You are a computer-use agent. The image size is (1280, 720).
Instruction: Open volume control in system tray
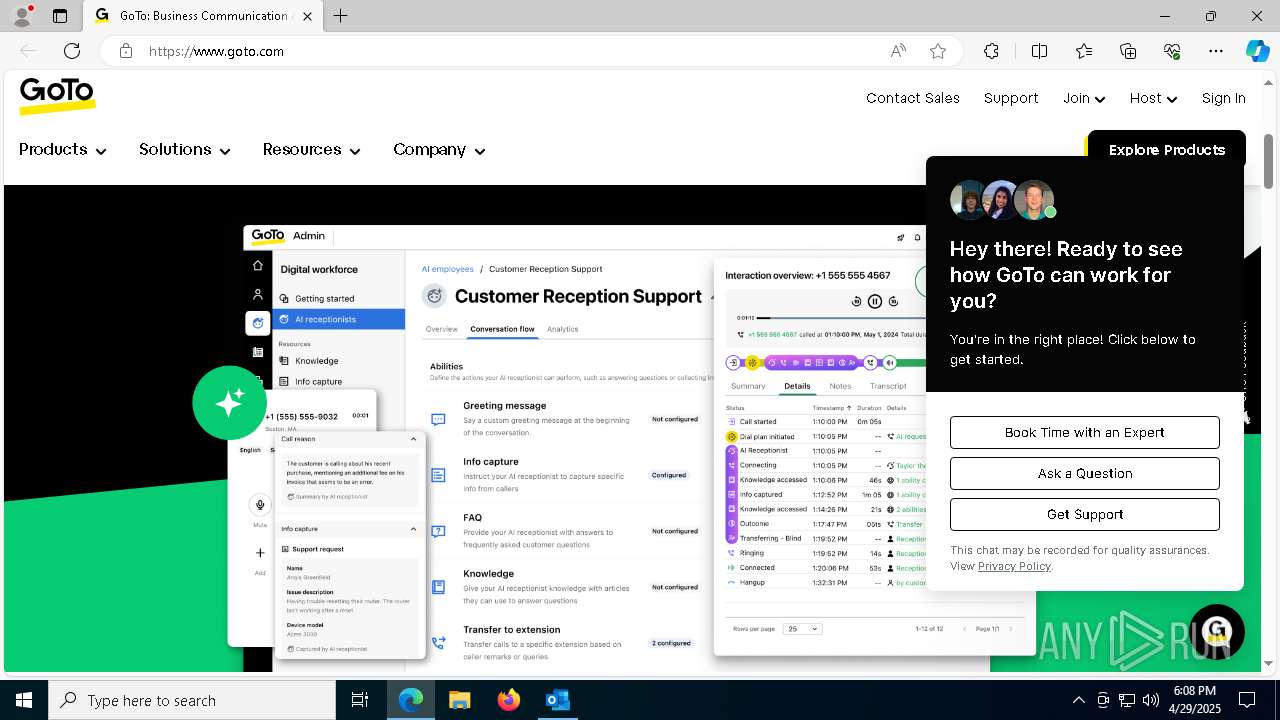pos(1151,700)
